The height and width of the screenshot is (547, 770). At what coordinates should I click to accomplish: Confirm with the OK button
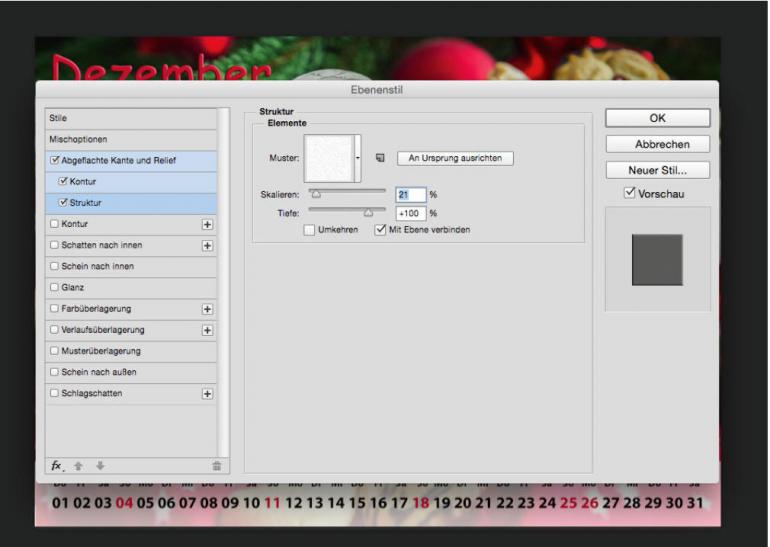(x=658, y=118)
